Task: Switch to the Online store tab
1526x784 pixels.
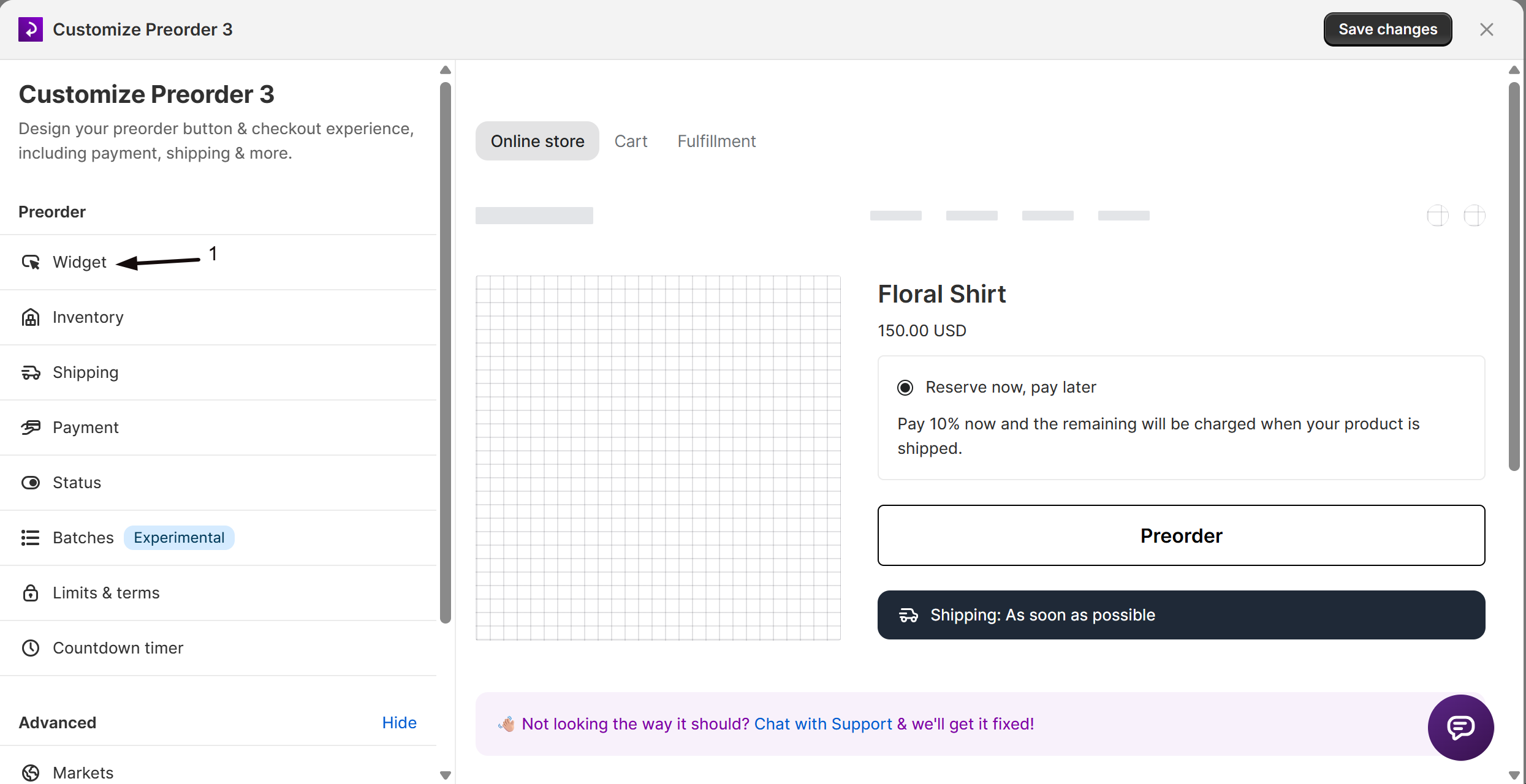Action: point(537,141)
